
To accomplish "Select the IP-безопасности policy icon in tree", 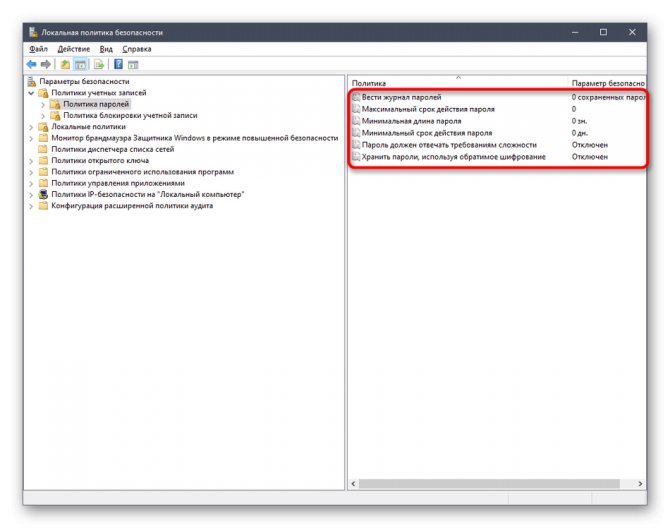I will (43, 194).
